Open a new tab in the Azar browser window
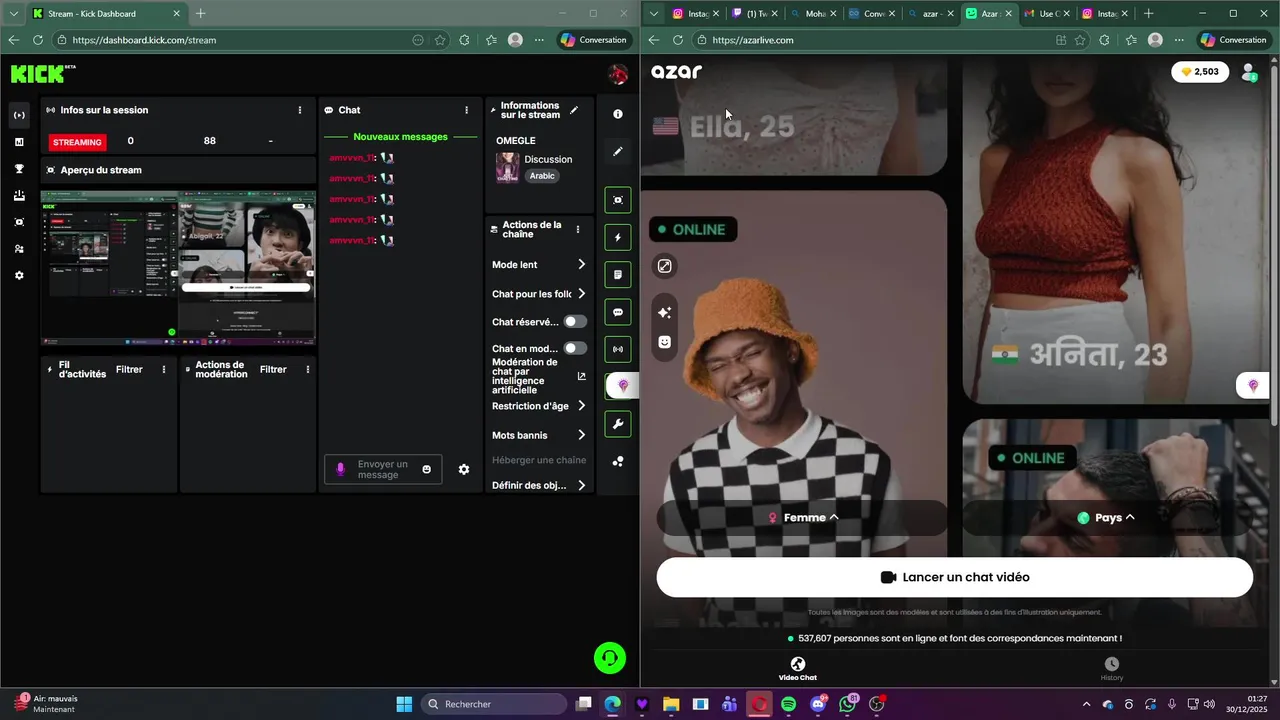This screenshot has height=720, width=1280. 1148,14
